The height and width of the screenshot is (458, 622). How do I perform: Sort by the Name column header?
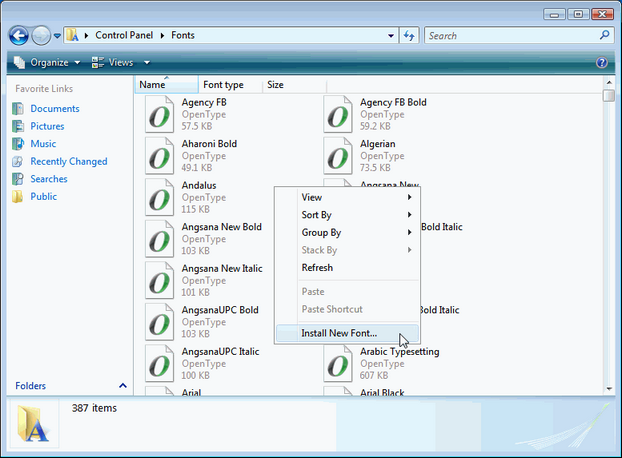click(166, 84)
